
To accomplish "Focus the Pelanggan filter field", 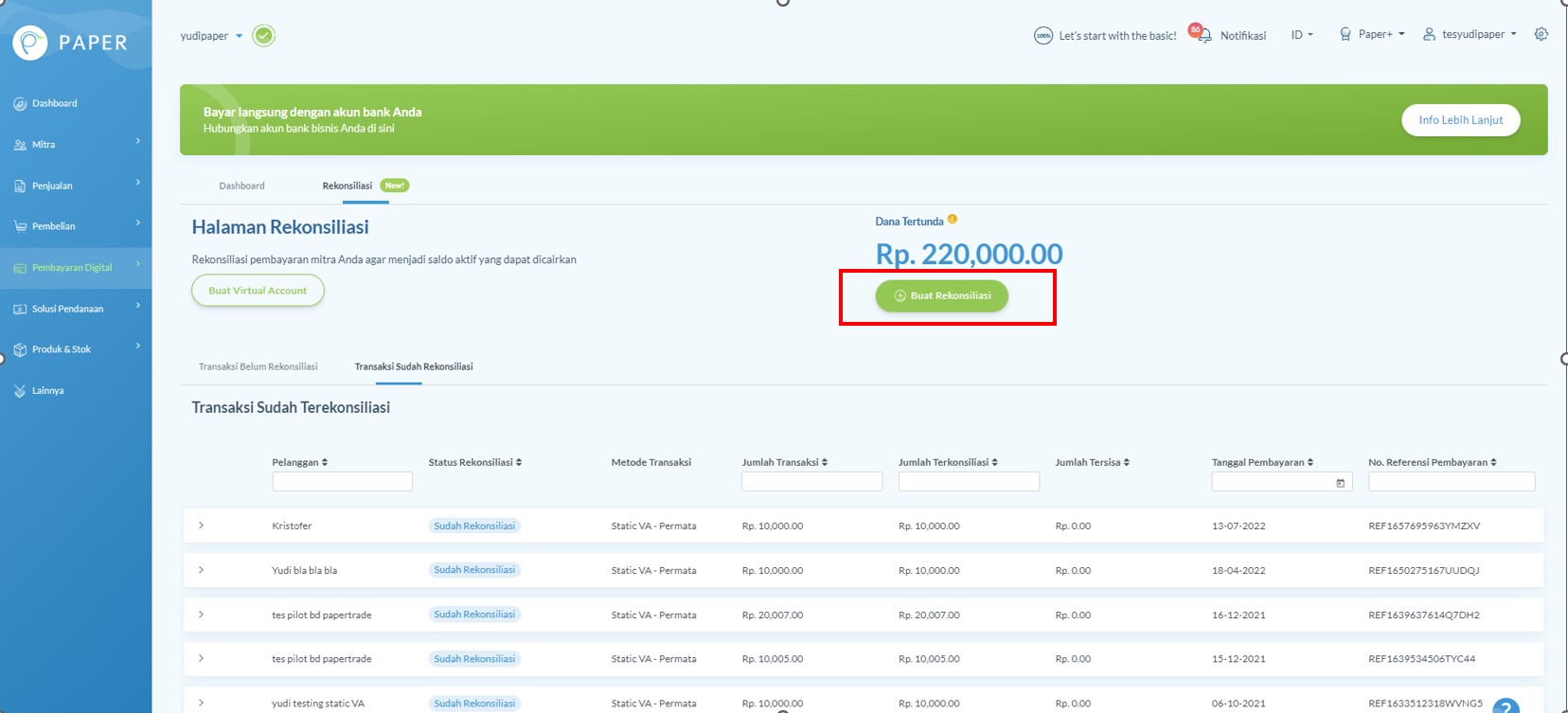I will 342,482.
